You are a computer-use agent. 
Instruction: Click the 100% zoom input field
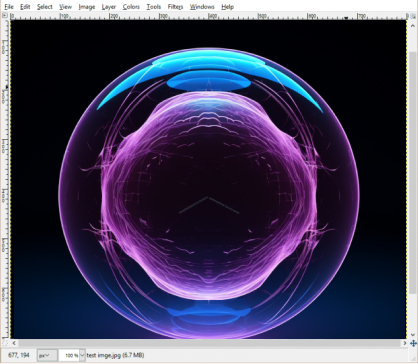(69, 355)
